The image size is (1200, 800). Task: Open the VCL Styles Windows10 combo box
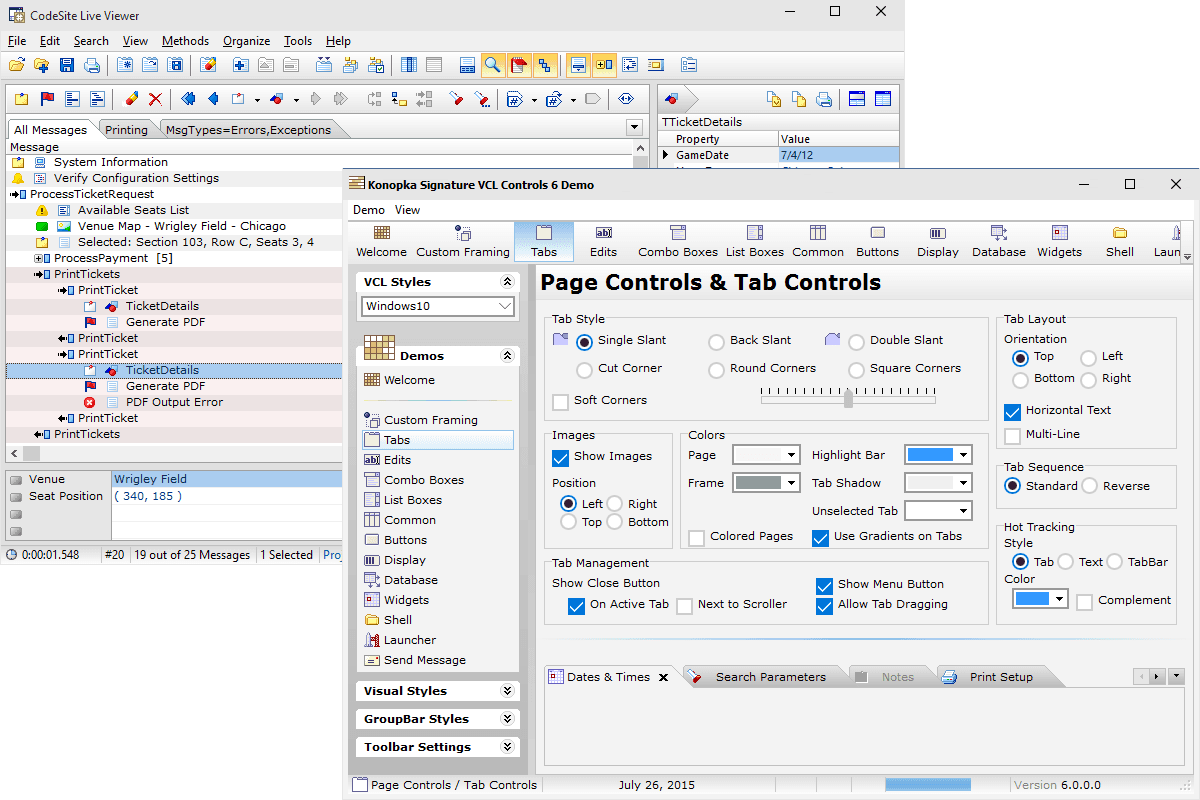pos(439,306)
